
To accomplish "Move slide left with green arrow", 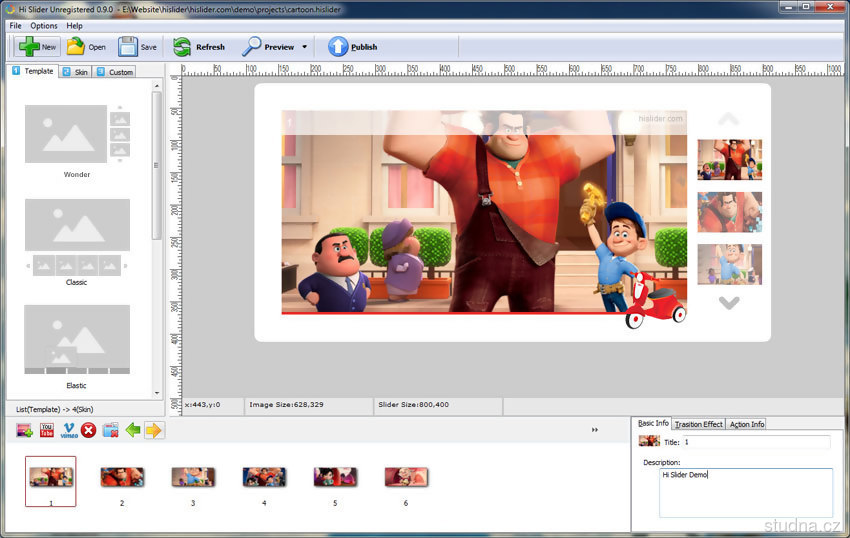I will (132, 430).
